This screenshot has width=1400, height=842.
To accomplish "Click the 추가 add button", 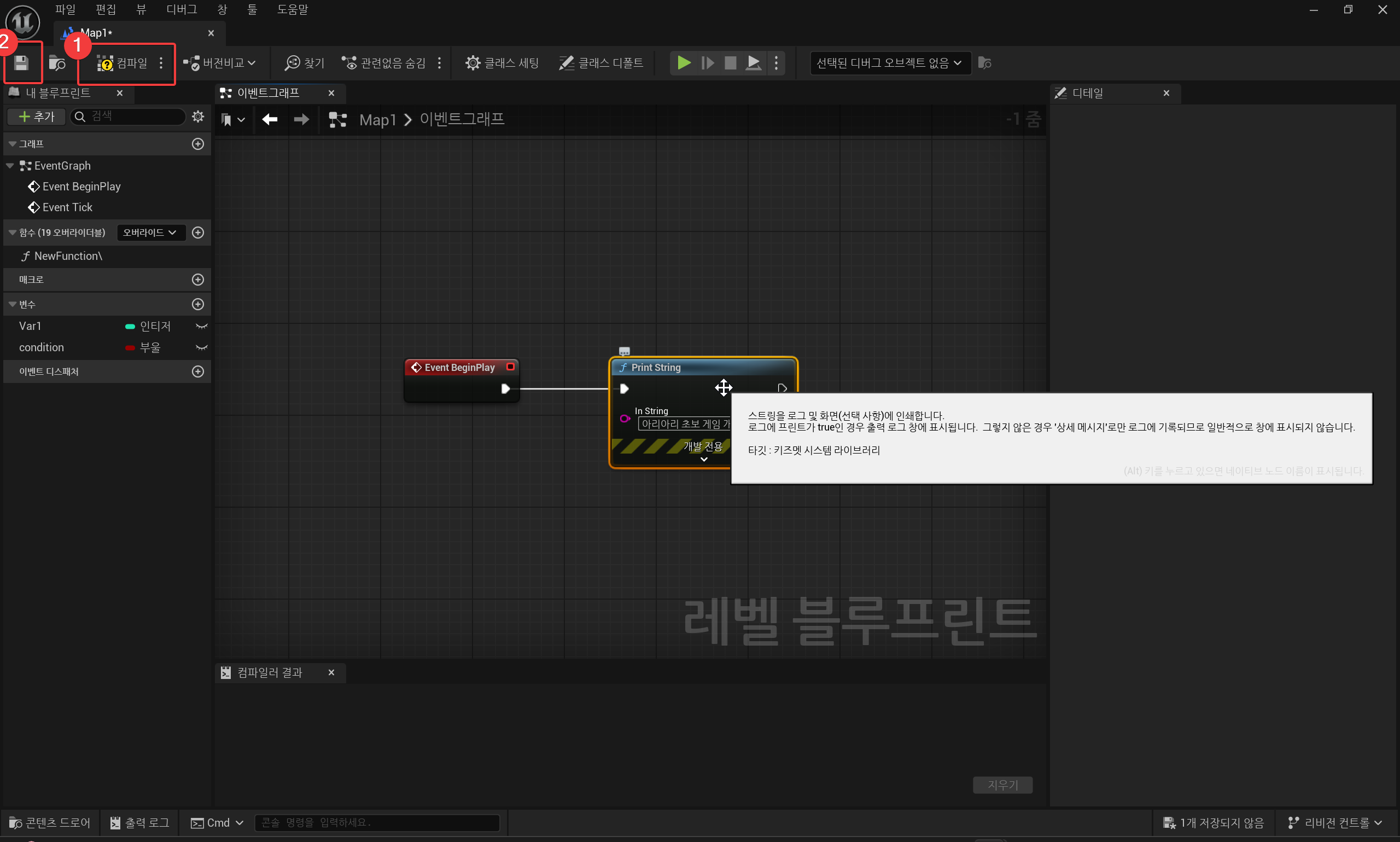I will click(36, 117).
